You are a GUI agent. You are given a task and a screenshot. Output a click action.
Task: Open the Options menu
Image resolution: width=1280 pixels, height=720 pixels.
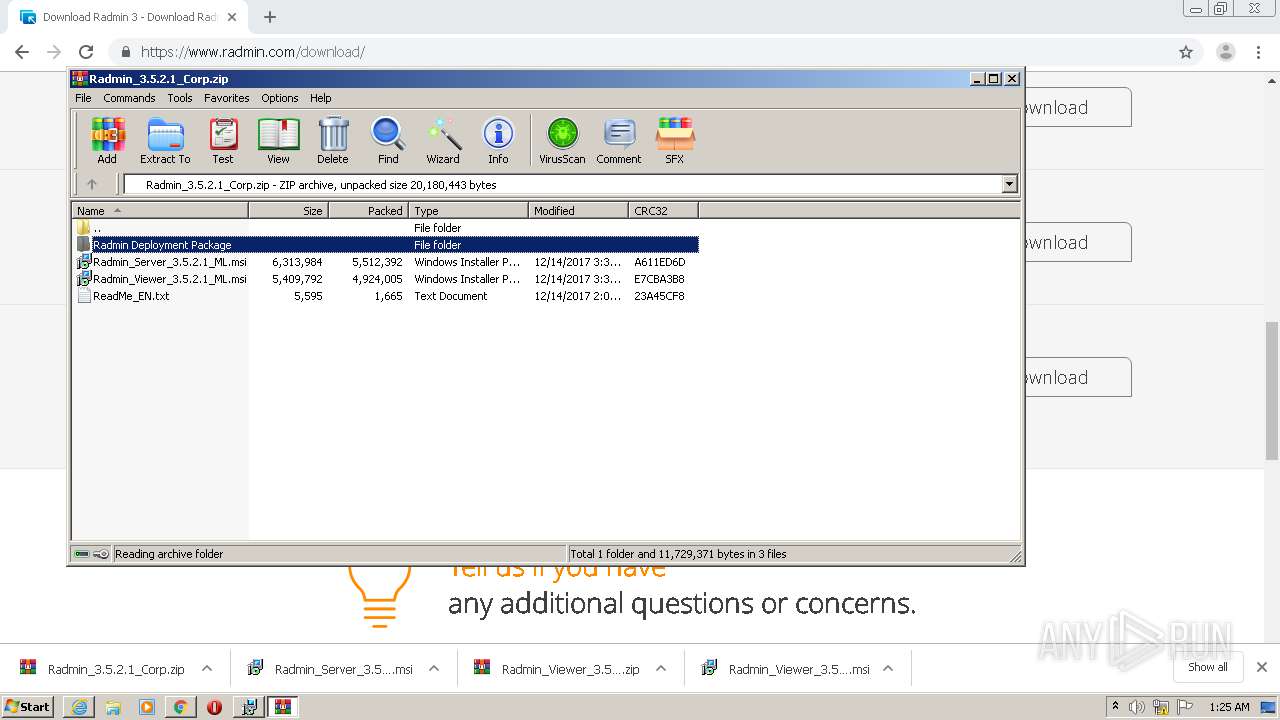pos(280,98)
